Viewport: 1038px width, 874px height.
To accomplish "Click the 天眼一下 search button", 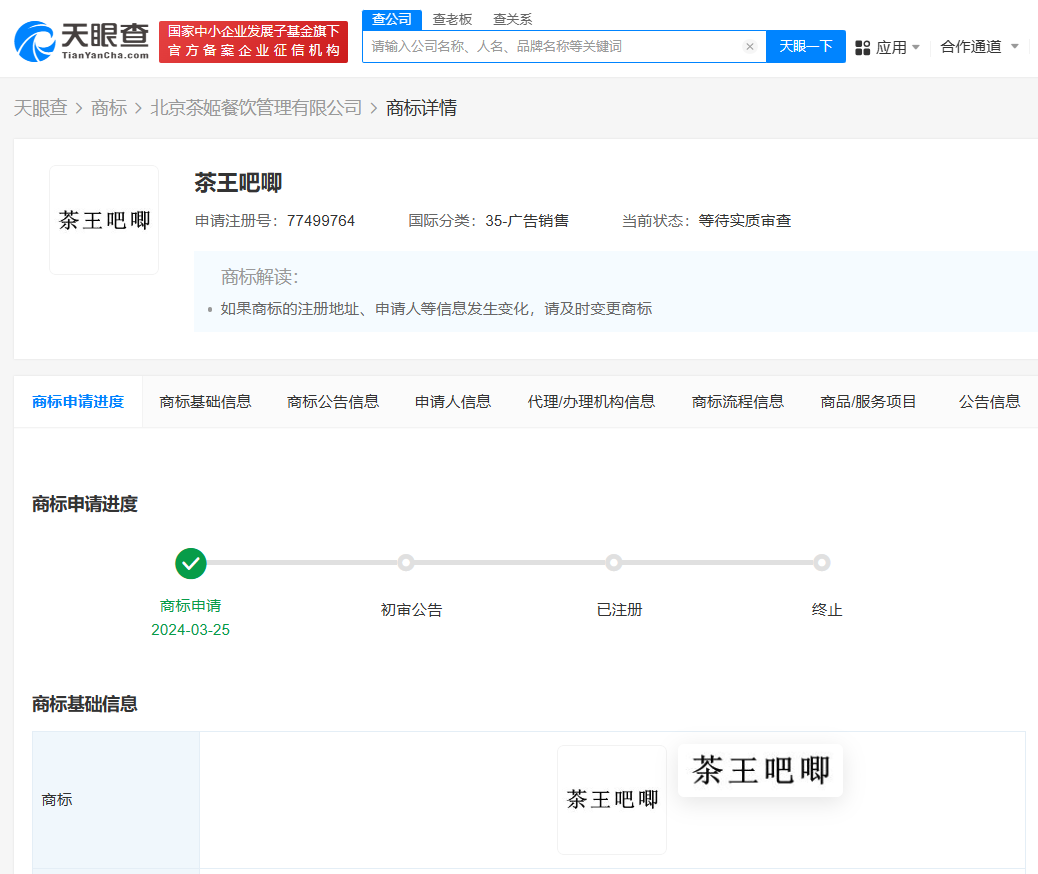I will [x=806, y=46].
